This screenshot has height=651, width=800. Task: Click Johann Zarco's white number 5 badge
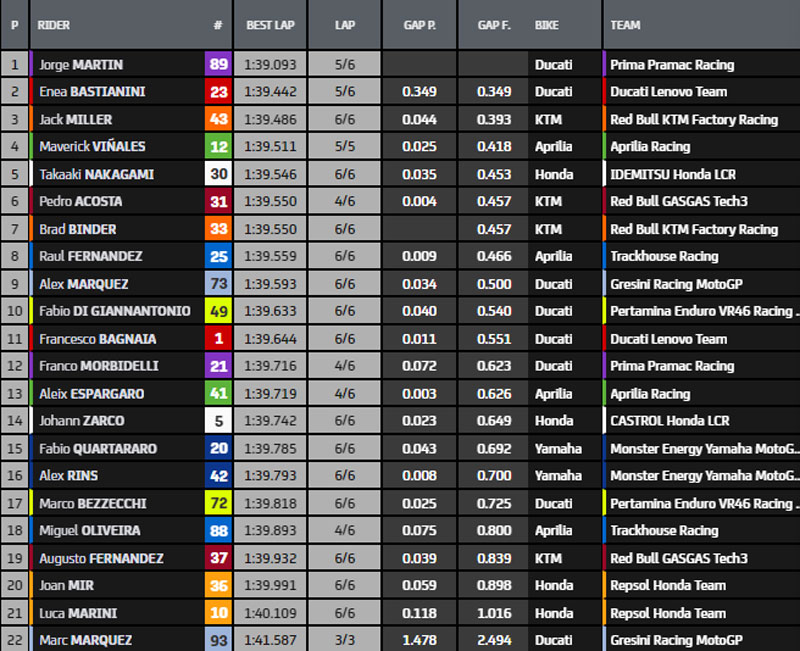click(x=218, y=421)
